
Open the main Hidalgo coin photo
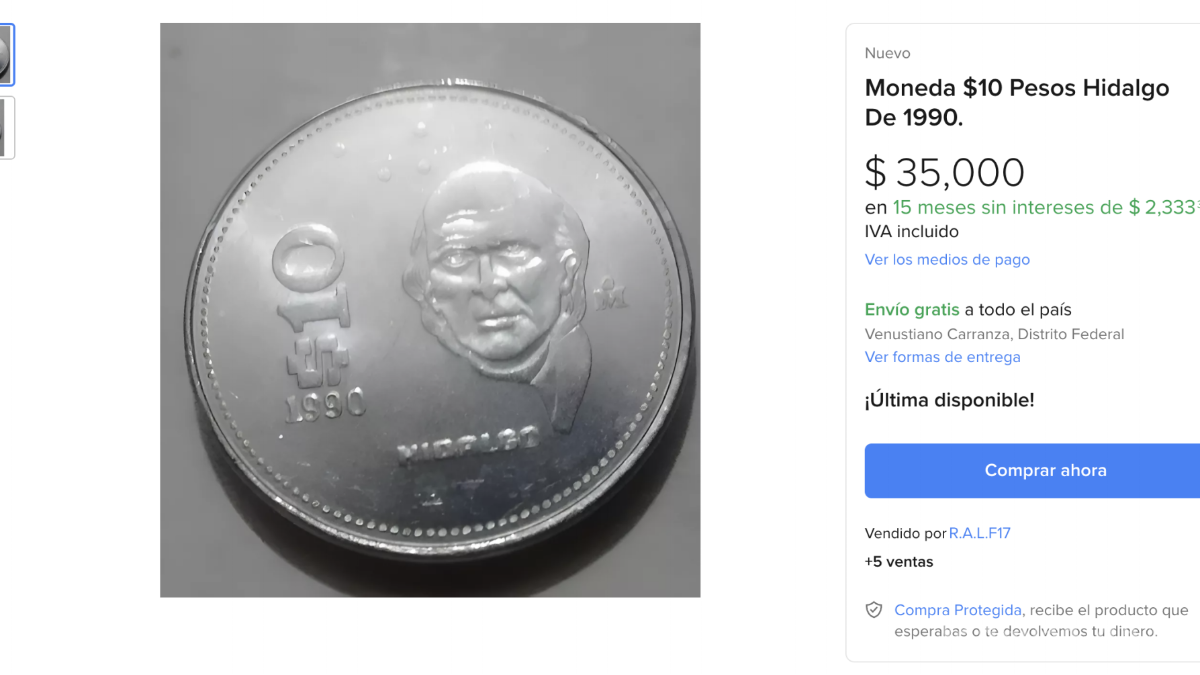point(430,310)
